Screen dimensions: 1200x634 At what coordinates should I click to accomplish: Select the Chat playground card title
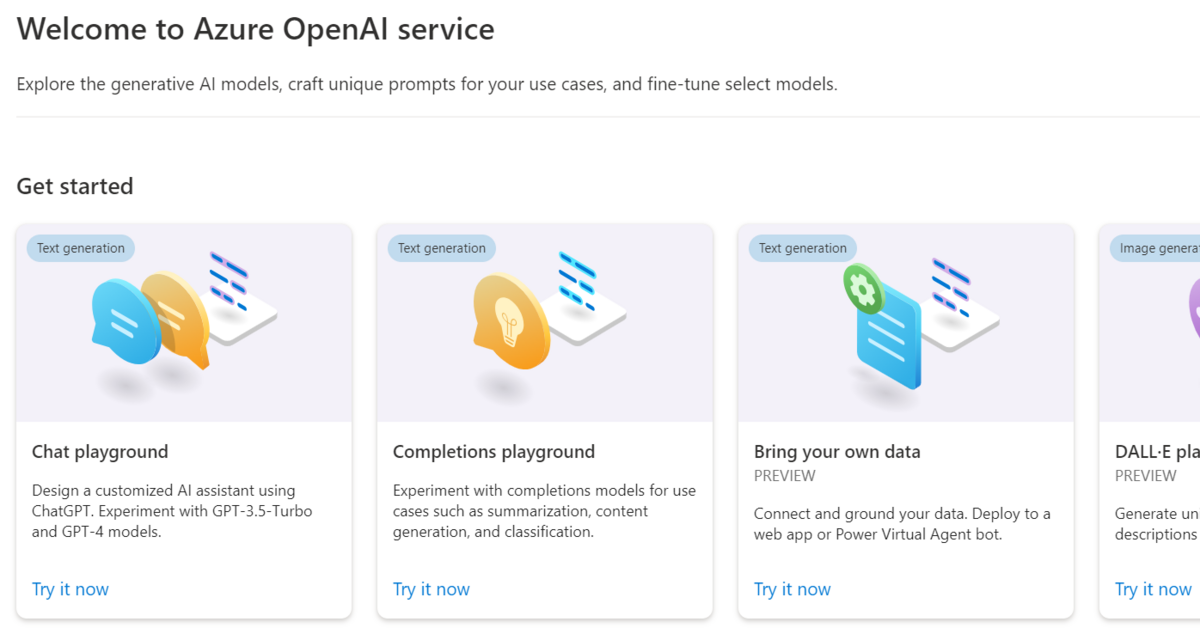pos(100,452)
